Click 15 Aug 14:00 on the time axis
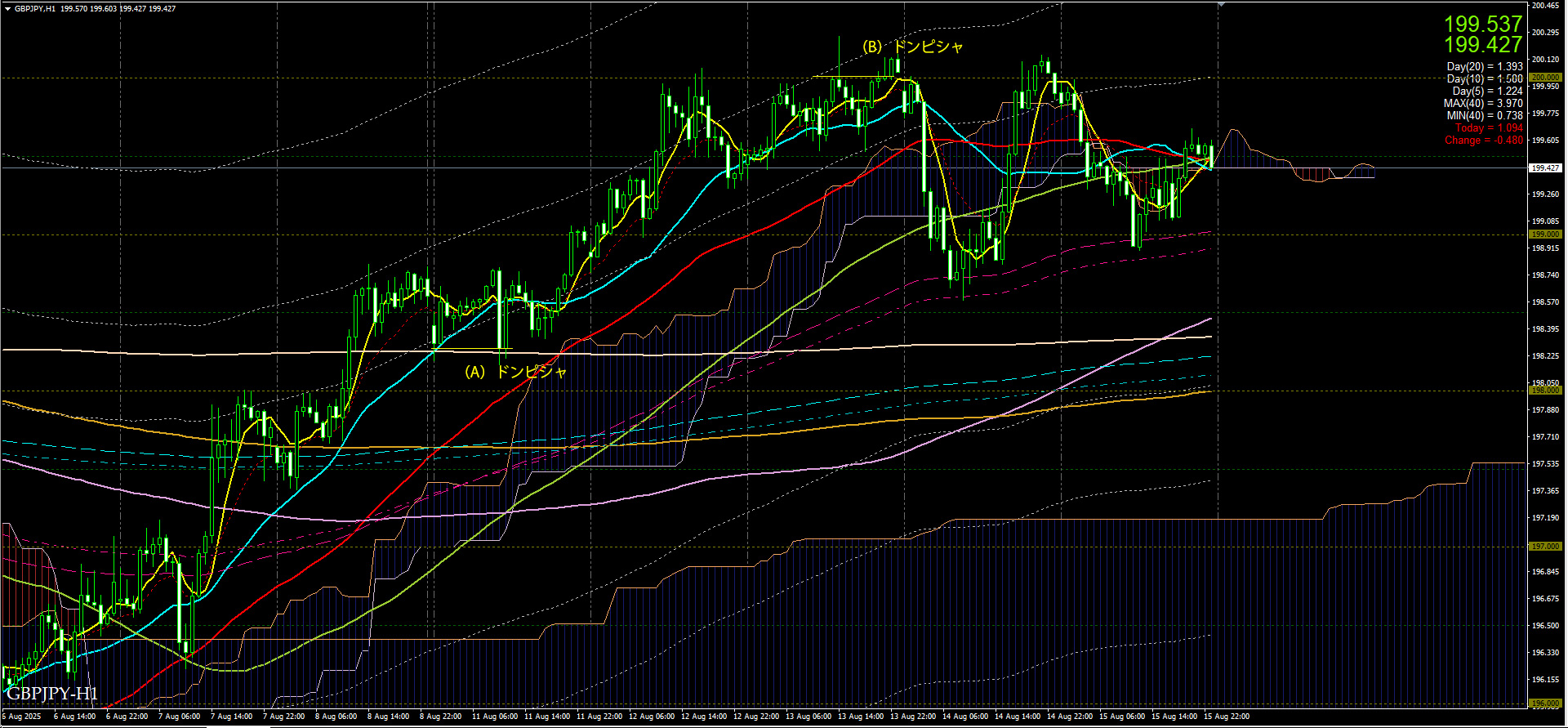This screenshot has width=1568, height=728. tap(1174, 717)
